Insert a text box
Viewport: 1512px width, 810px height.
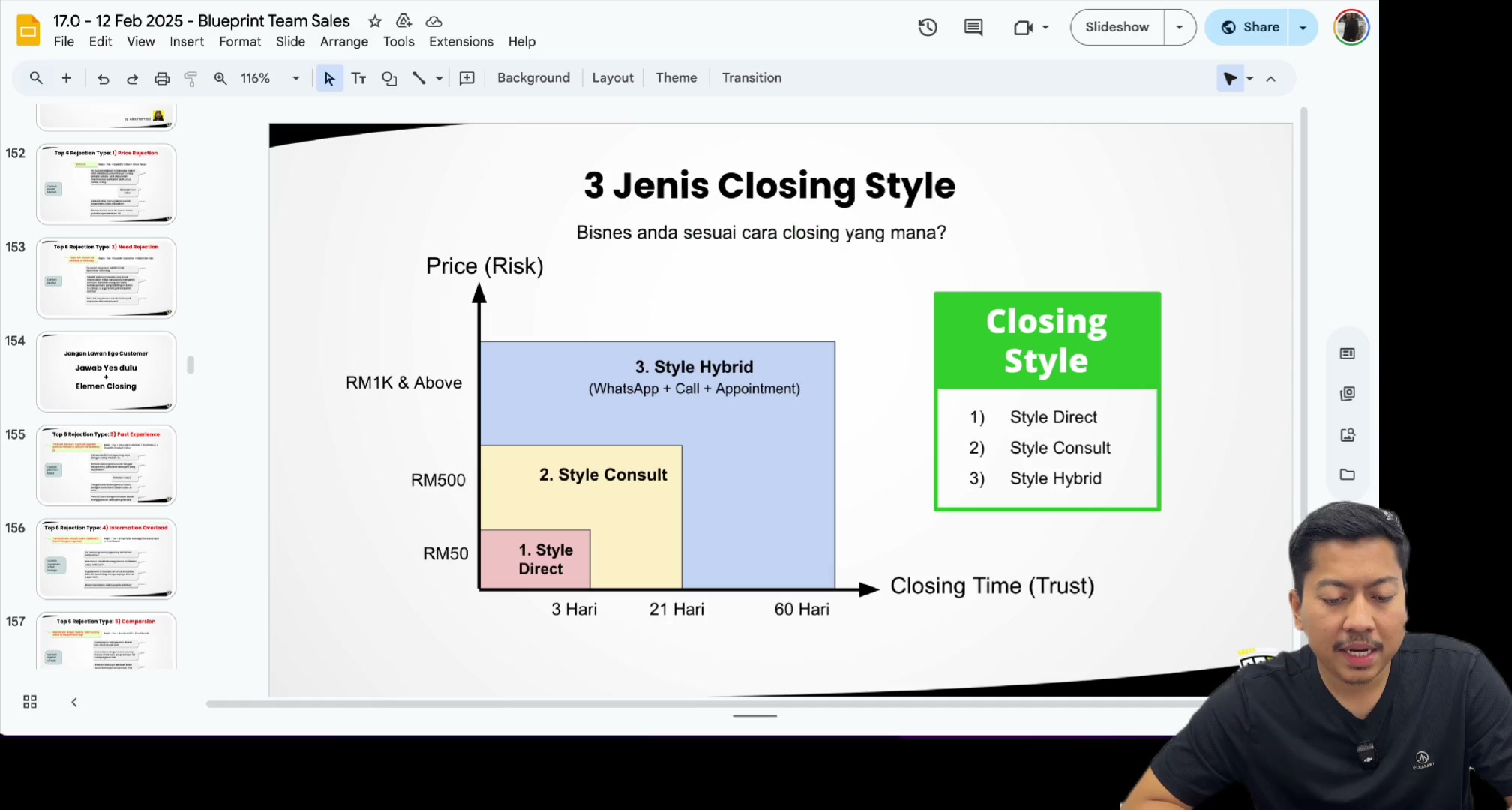[358, 78]
